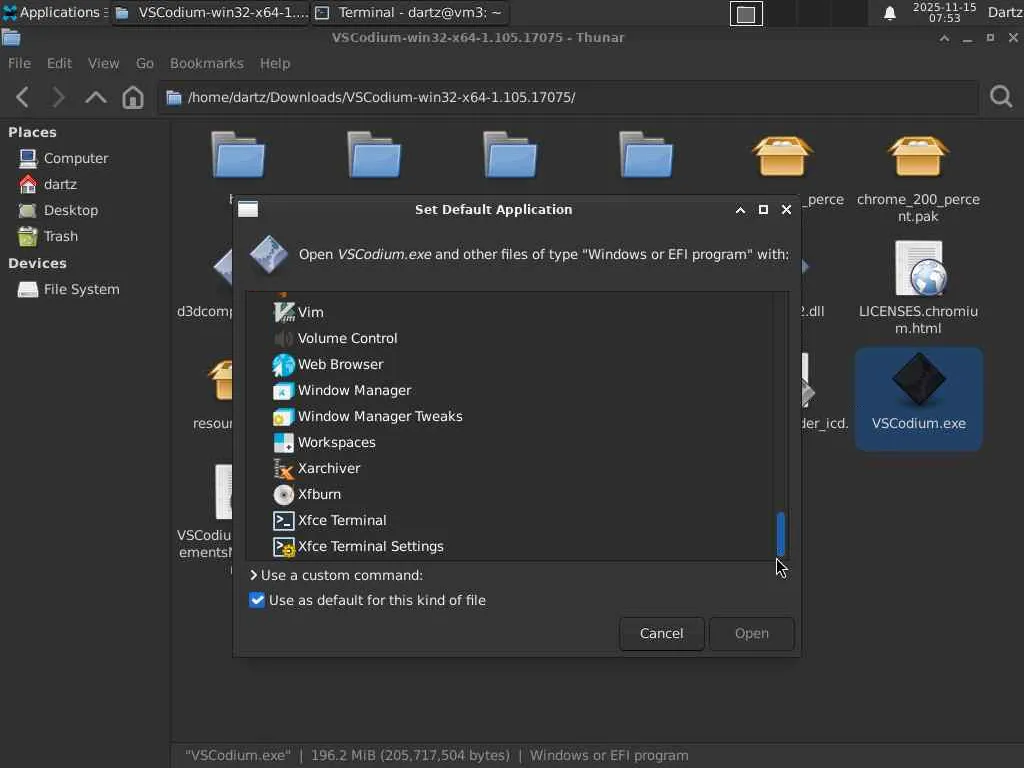Go forward with the Thunar forward arrow

pyautogui.click(x=58, y=97)
